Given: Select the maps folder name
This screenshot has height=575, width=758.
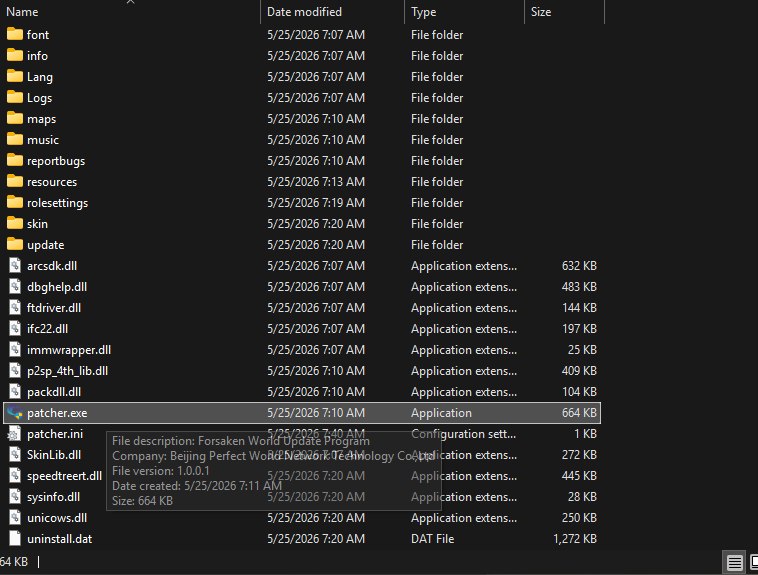Looking at the screenshot, I should 41,119.
